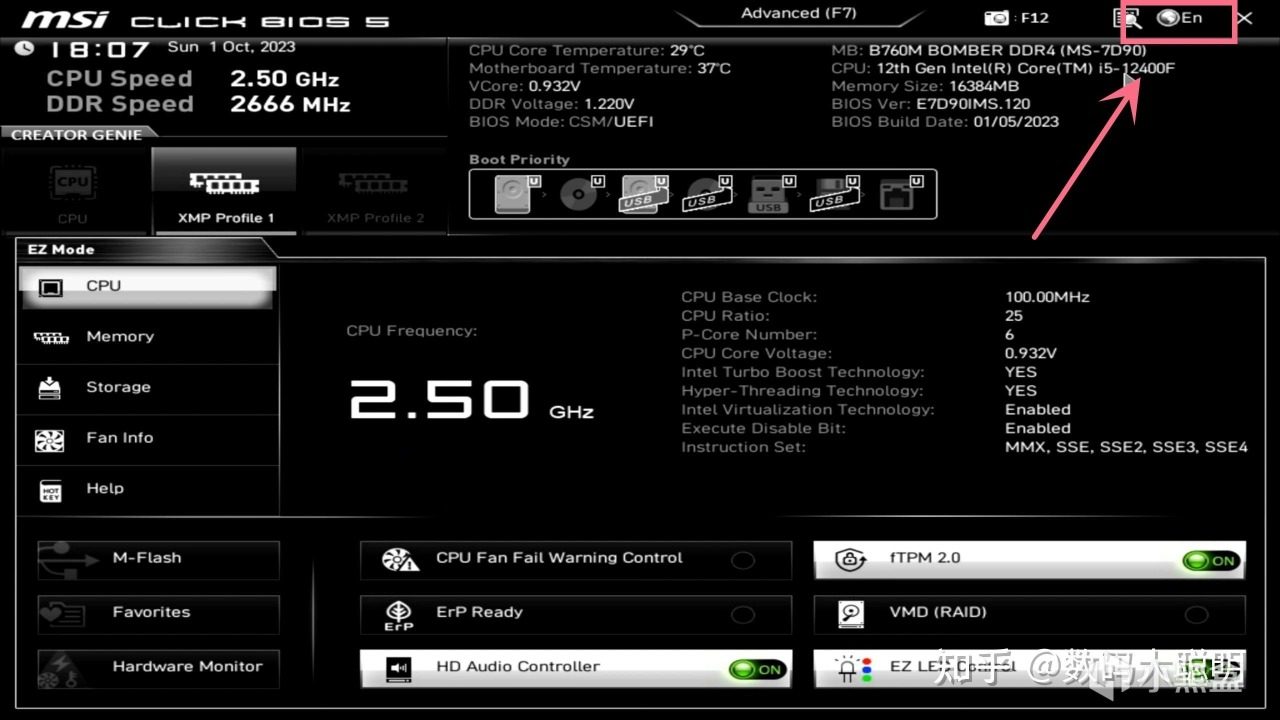Click the DDR Voltage: 1.220V line
This screenshot has width=1280, height=720.
552,104
